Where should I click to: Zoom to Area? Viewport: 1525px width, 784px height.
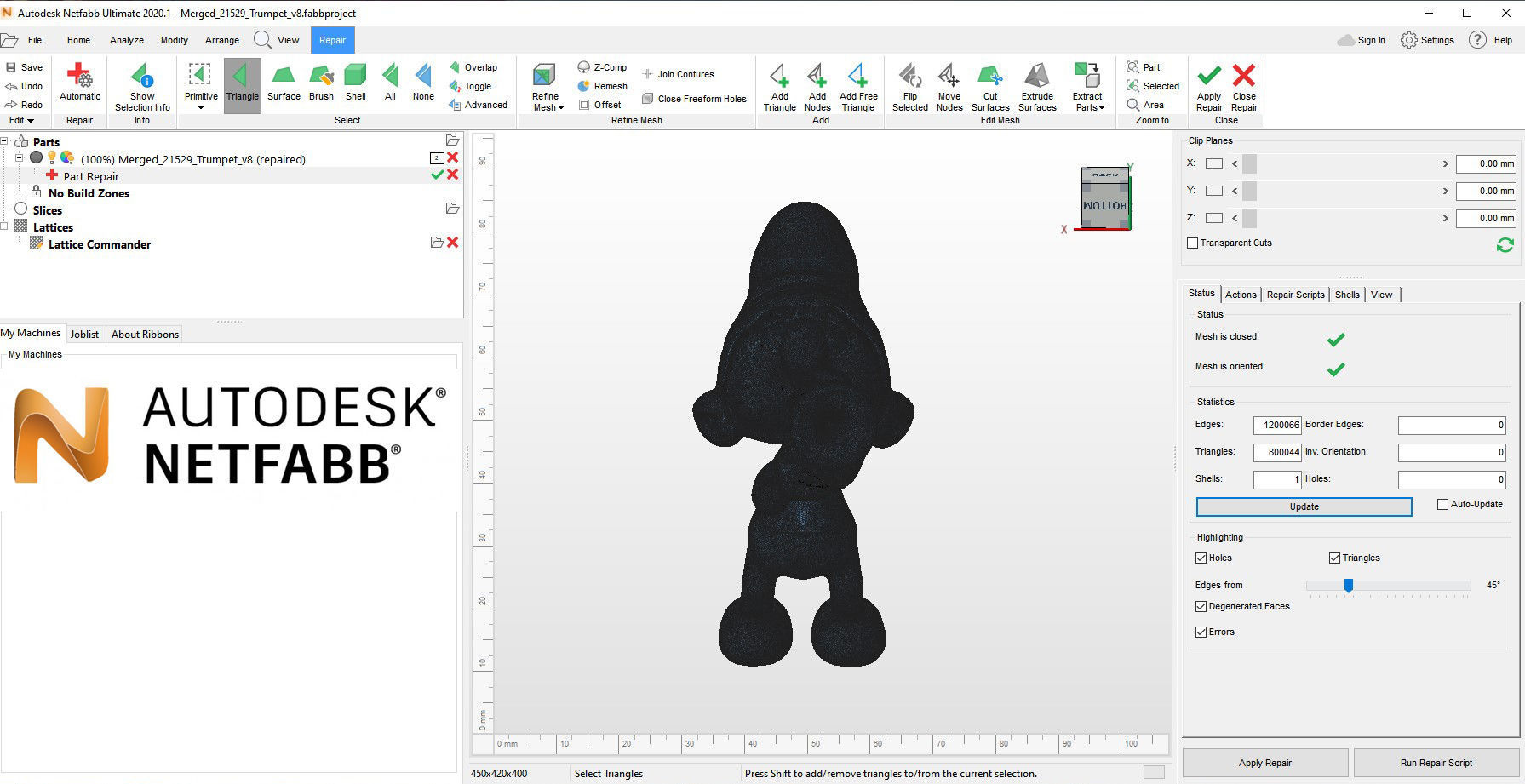[1145, 105]
